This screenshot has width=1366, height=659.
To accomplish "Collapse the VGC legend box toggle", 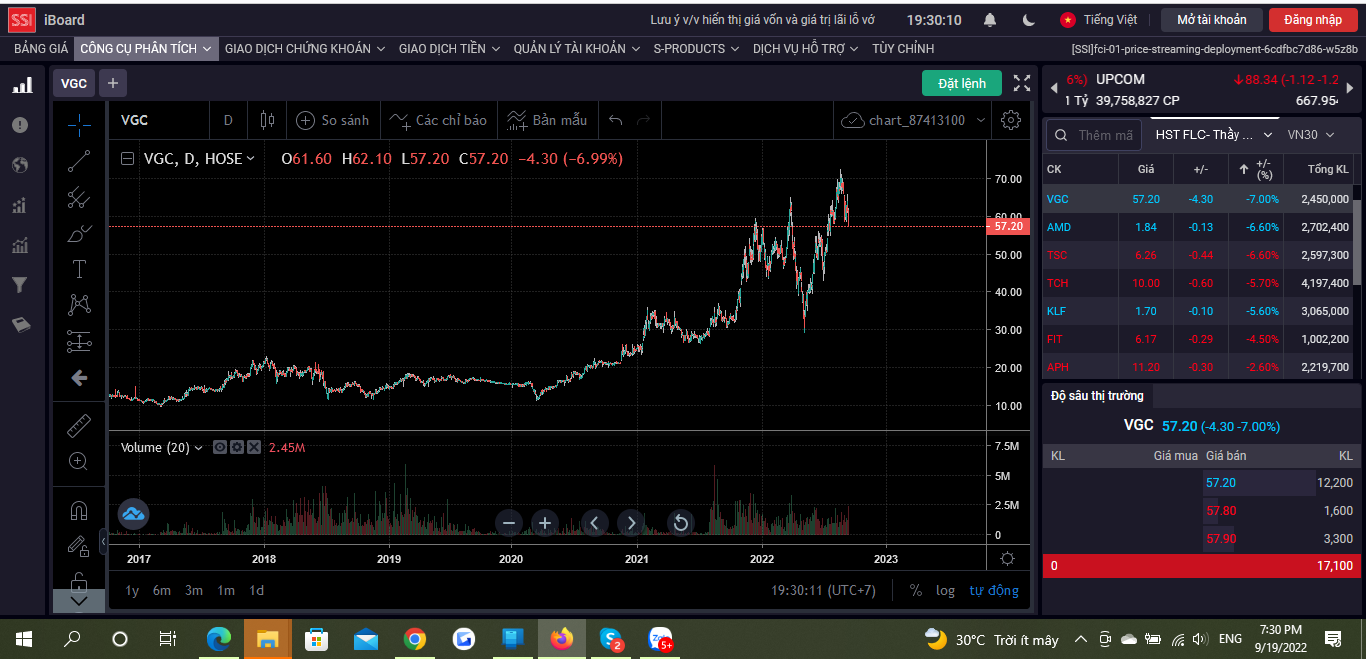I will pos(127,158).
